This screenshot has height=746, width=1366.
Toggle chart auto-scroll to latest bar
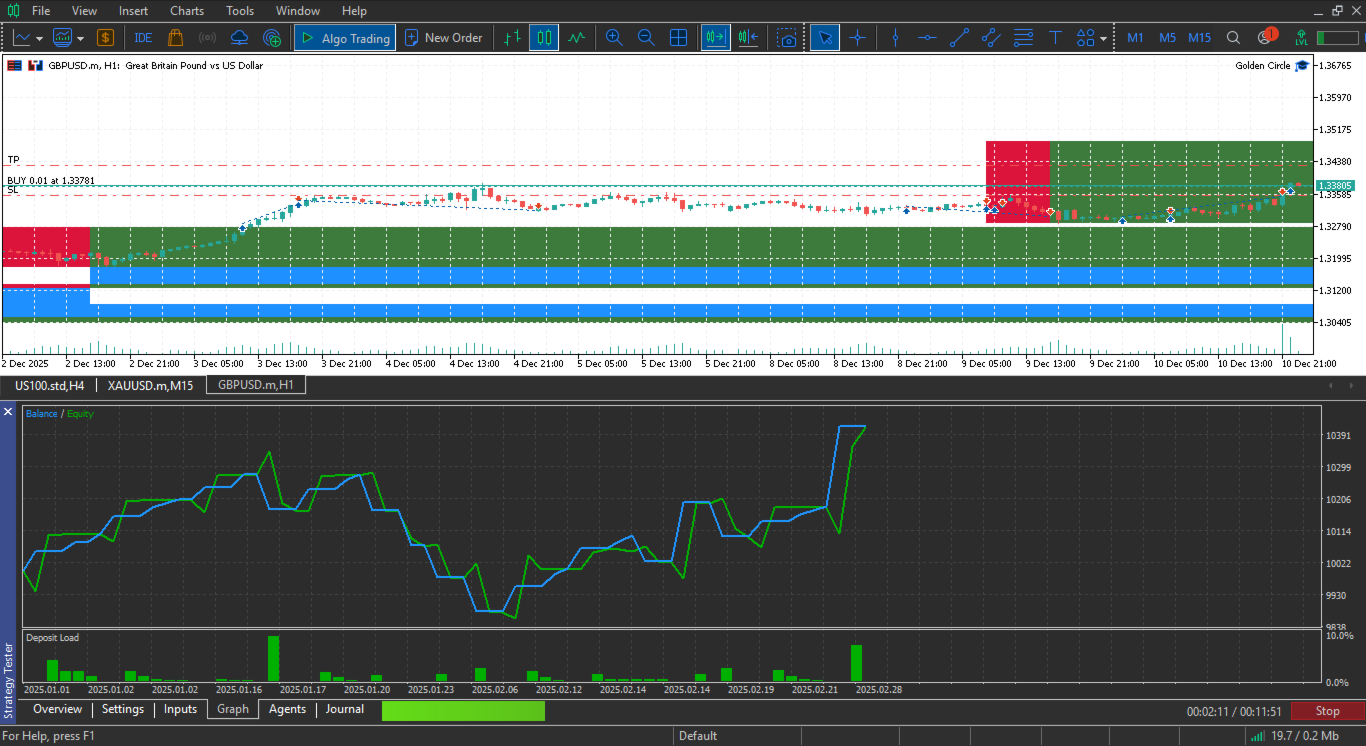[715, 38]
